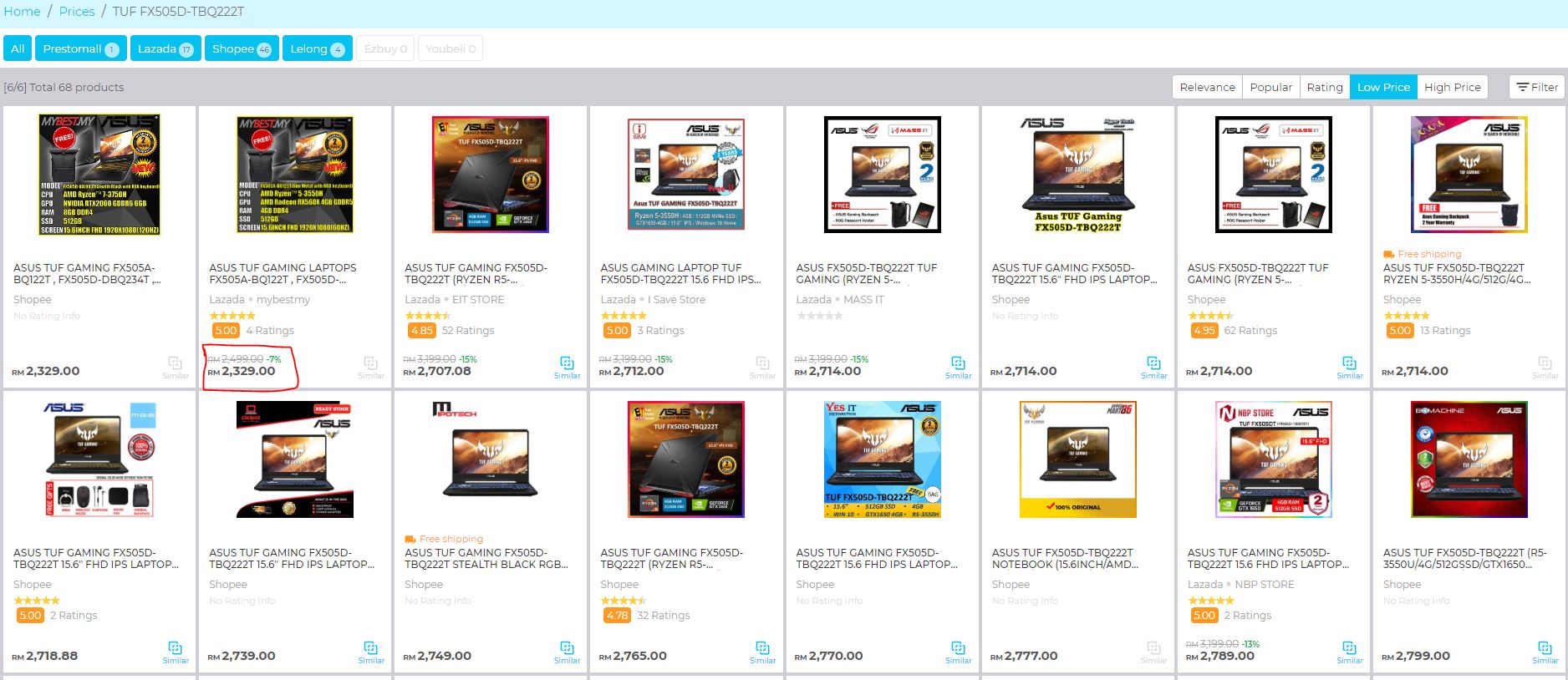
Task: Click Similar icon on RM 2,765.00 card
Action: click(x=762, y=652)
